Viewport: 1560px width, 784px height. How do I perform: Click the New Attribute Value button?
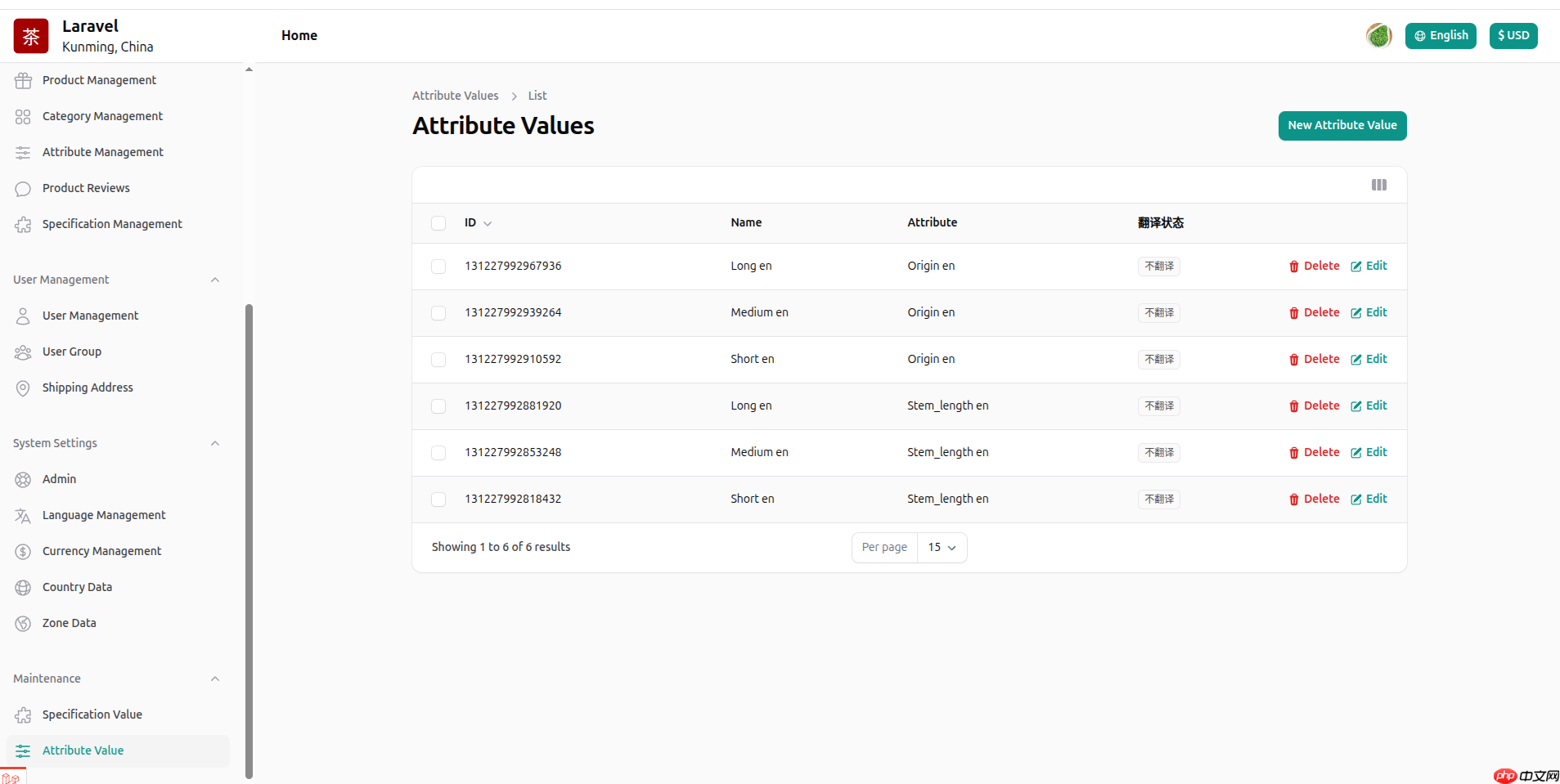point(1342,126)
